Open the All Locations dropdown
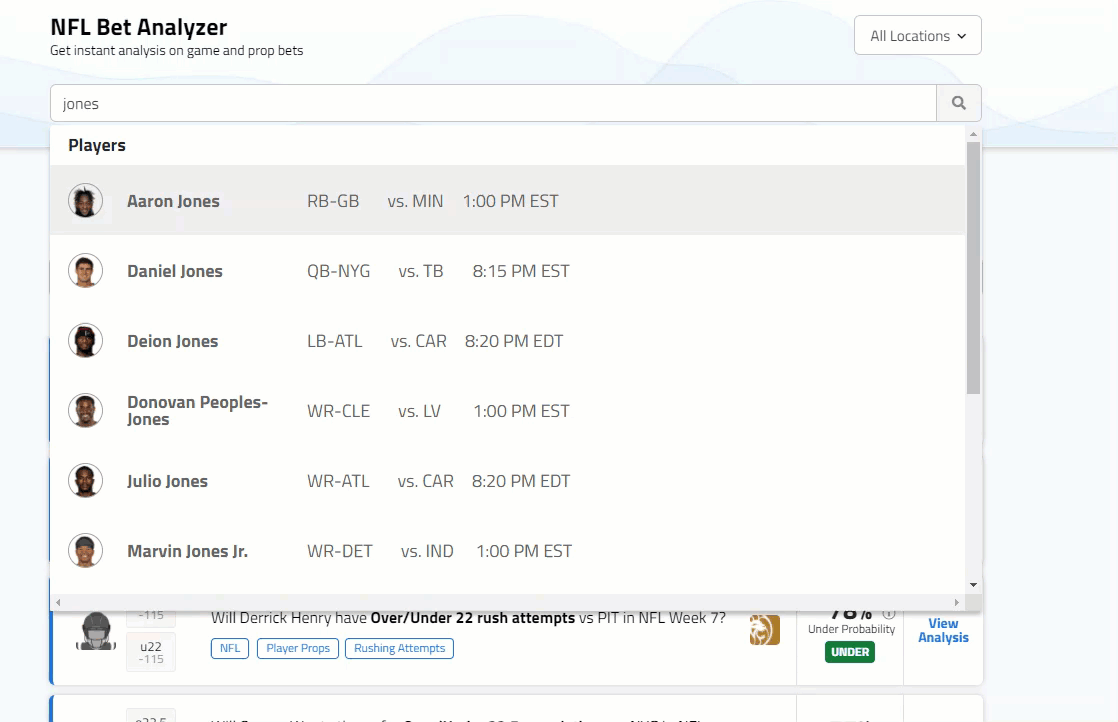 pyautogui.click(x=918, y=36)
